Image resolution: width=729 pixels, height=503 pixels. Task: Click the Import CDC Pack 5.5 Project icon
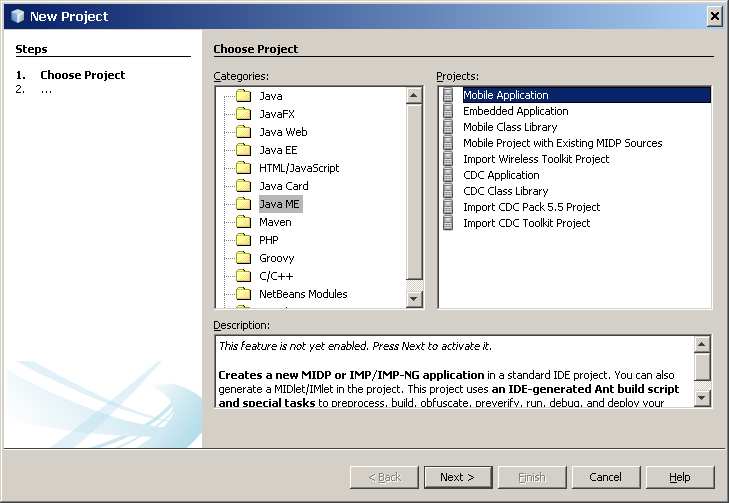tap(448, 207)
